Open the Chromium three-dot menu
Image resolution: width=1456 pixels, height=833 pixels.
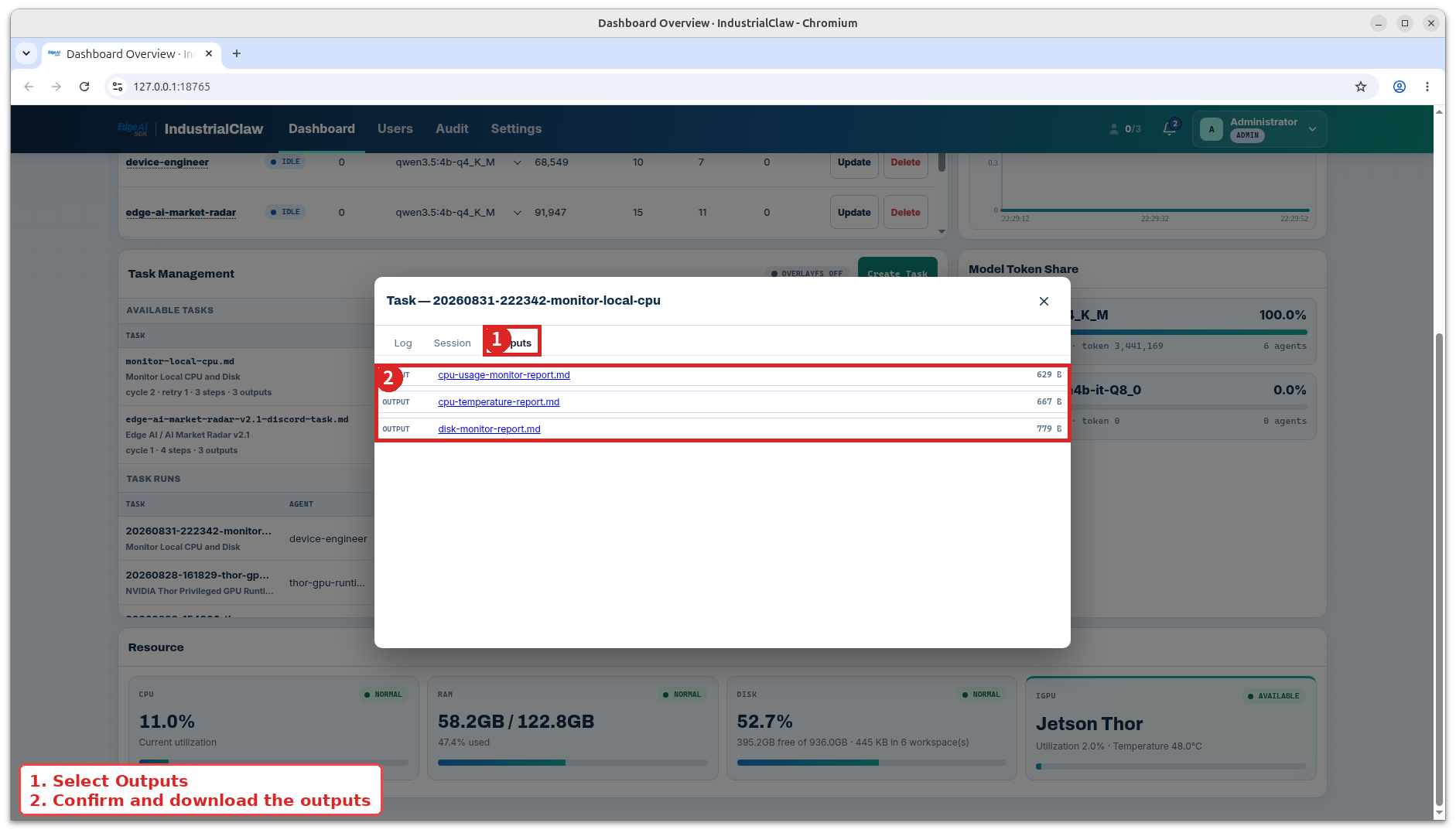(x=1427, y=87)
